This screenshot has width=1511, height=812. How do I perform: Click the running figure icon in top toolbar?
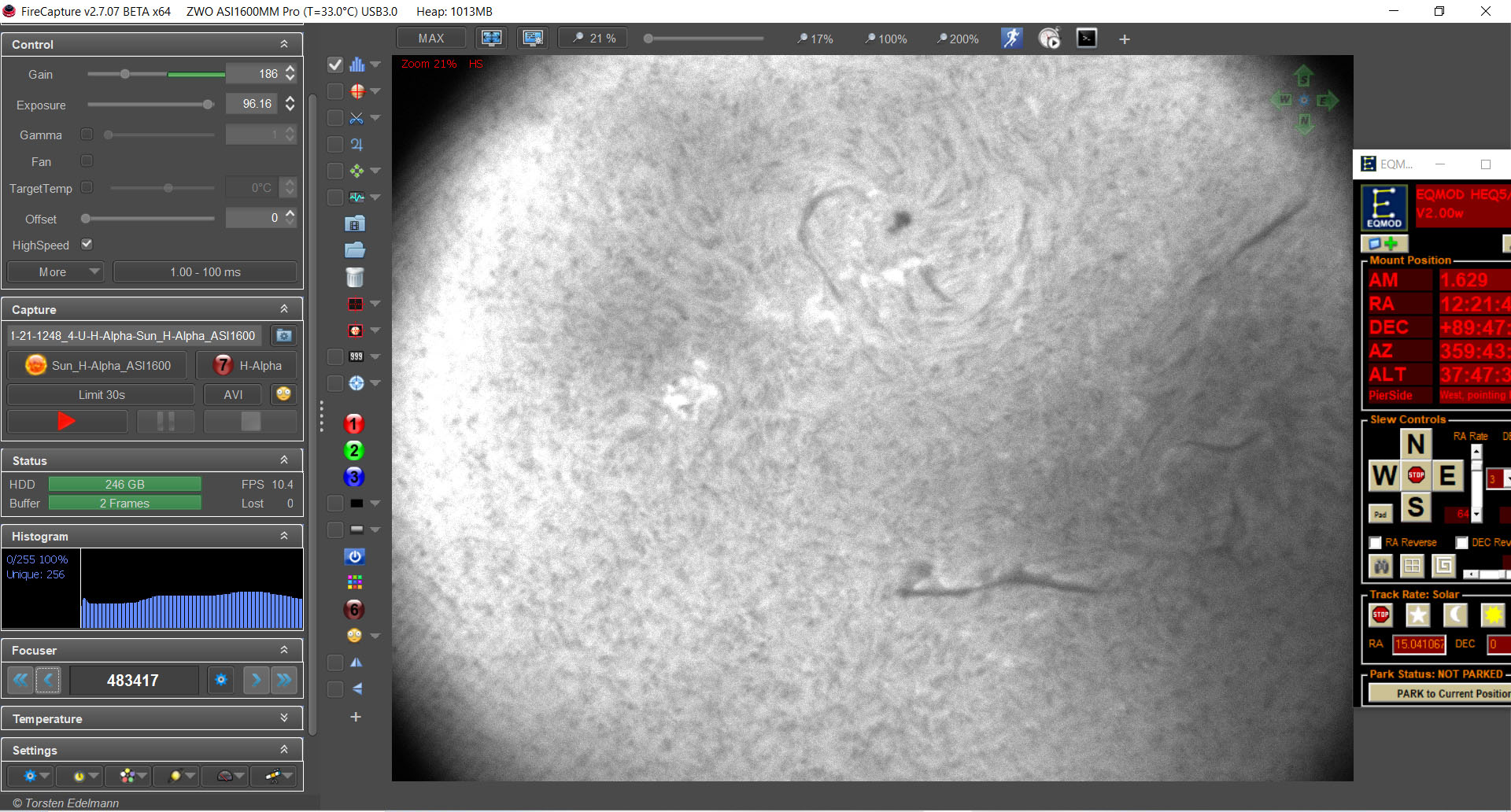(x=1011, y=38)
